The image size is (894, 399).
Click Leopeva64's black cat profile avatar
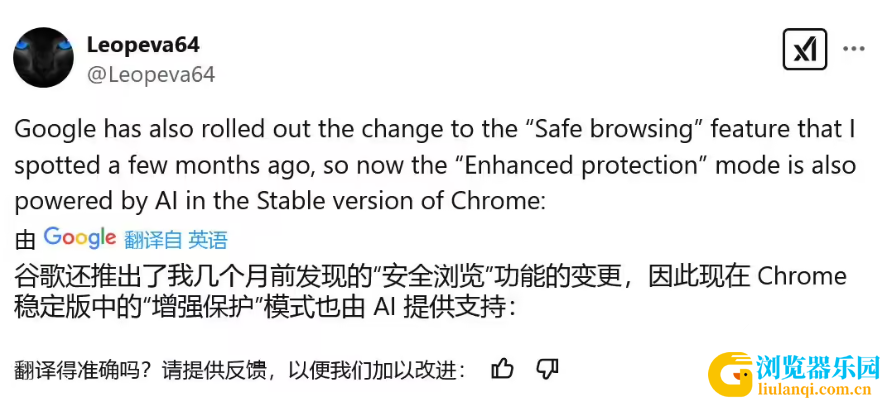click(x=43, y=58)
